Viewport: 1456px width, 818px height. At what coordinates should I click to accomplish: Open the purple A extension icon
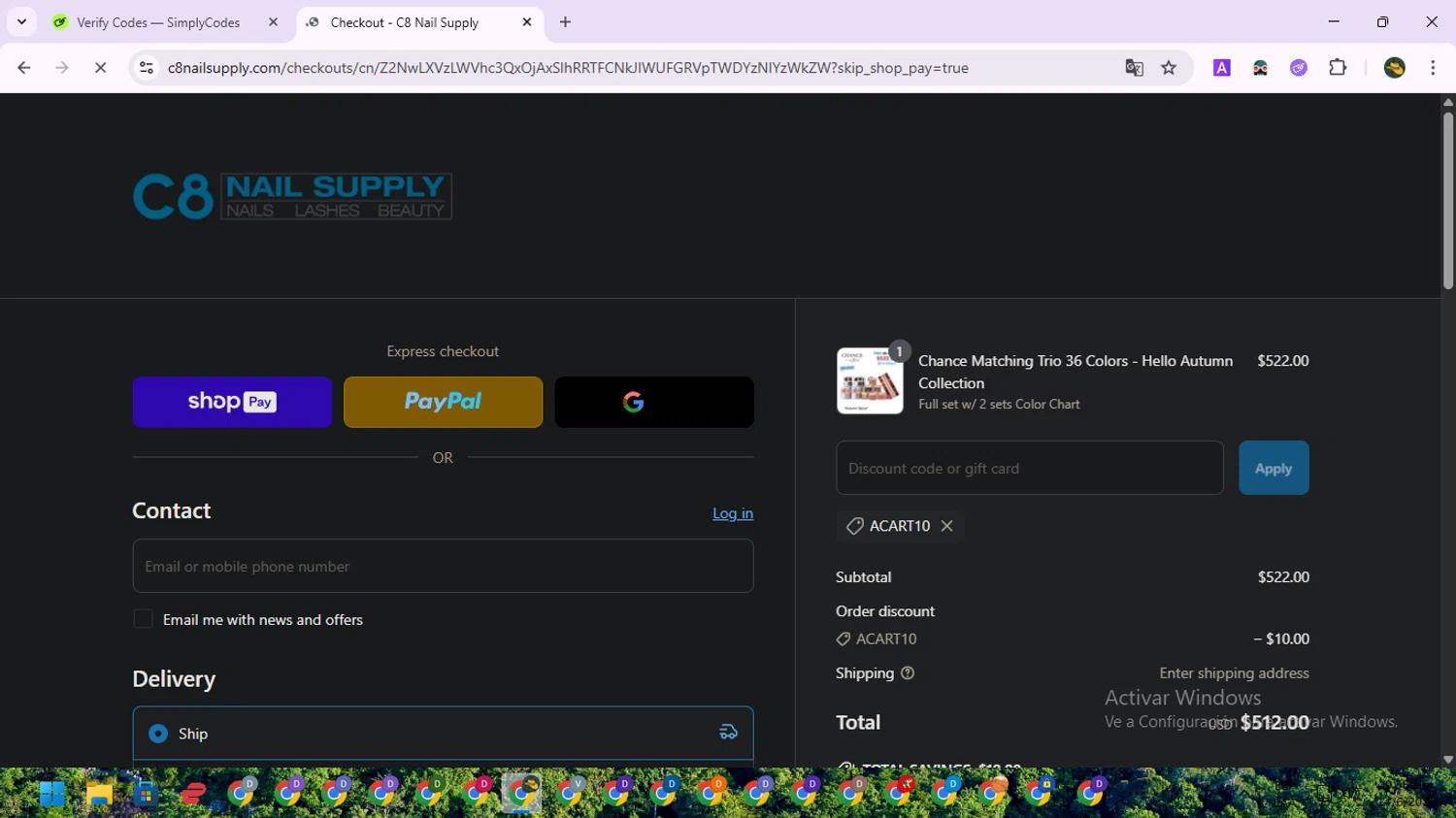[x=1222, y=68]
